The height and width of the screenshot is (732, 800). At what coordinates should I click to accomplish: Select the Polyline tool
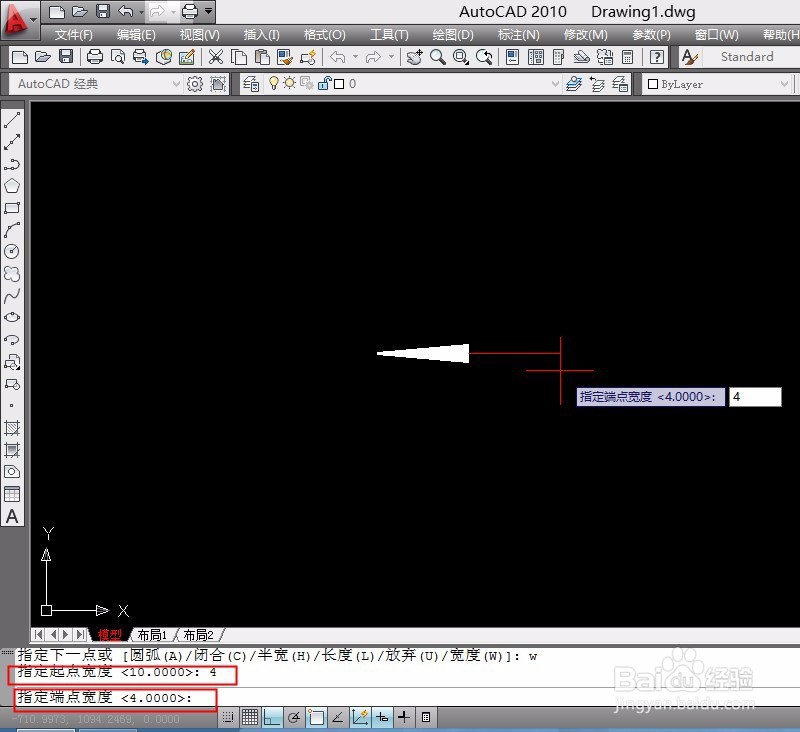click(12, 164)
